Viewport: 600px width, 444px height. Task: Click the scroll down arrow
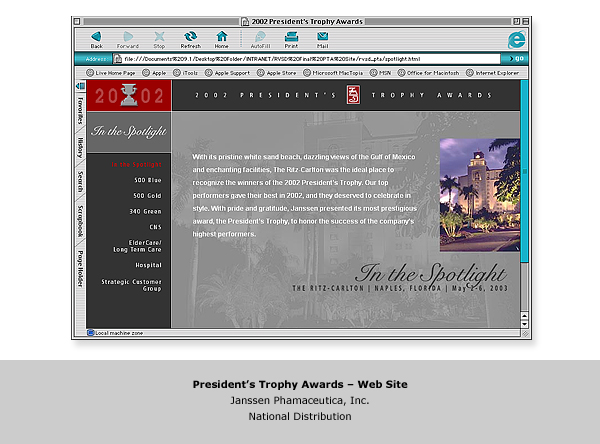point(524,324)
